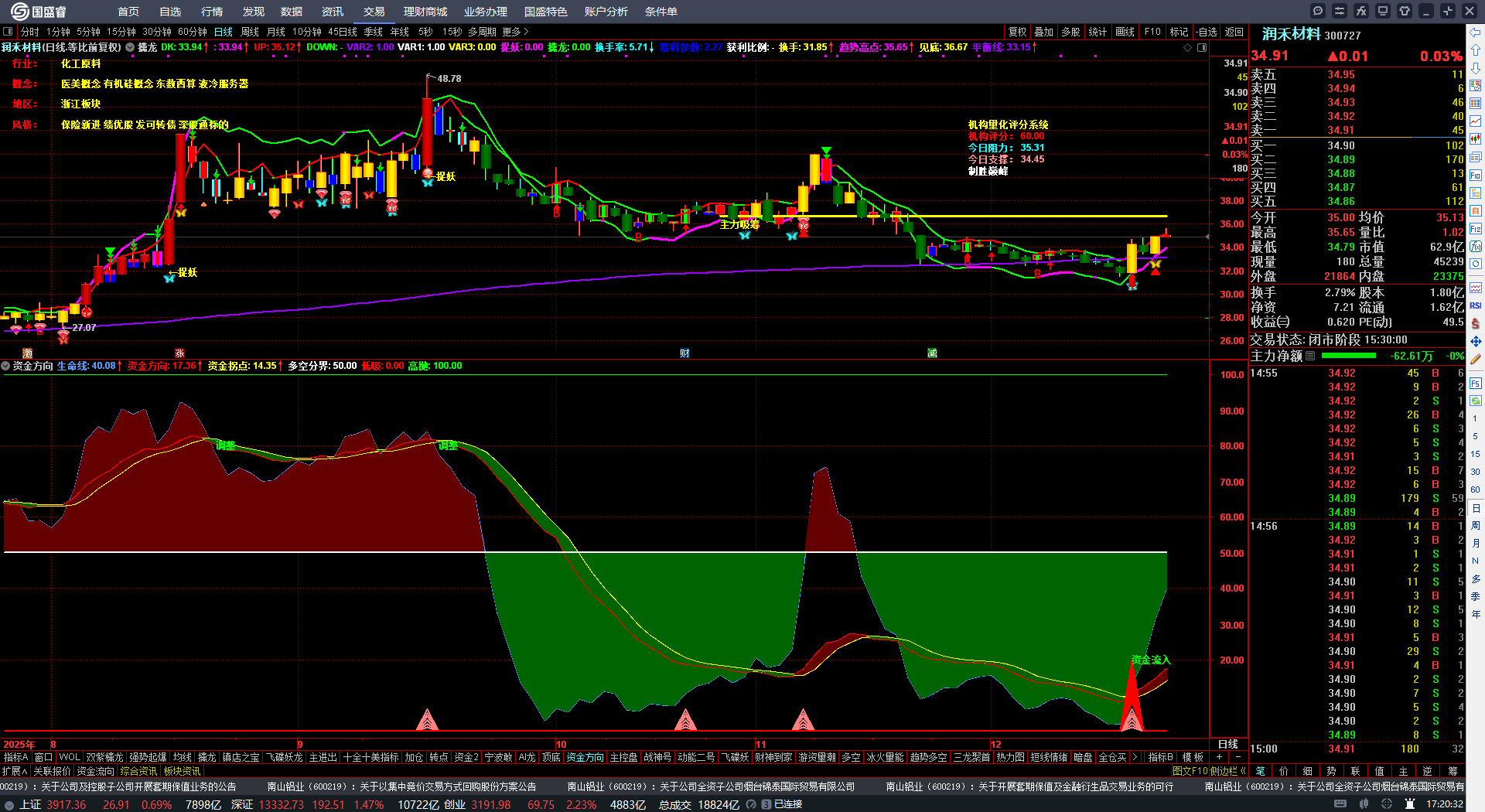Open the 日线 period selector below chart

[1228, 744]
